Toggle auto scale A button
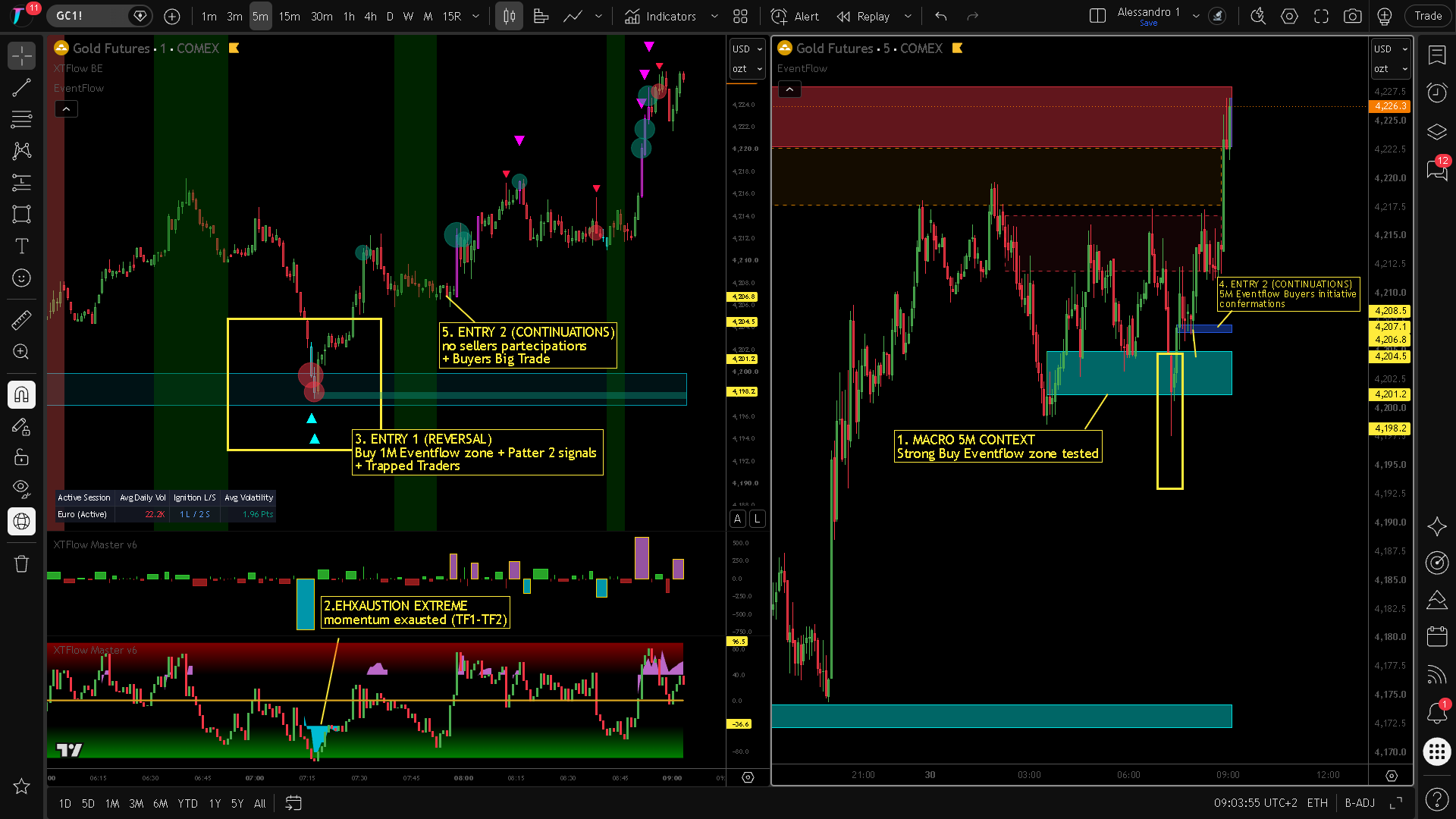The image size is (1456, 819). (x=737, y=519)
